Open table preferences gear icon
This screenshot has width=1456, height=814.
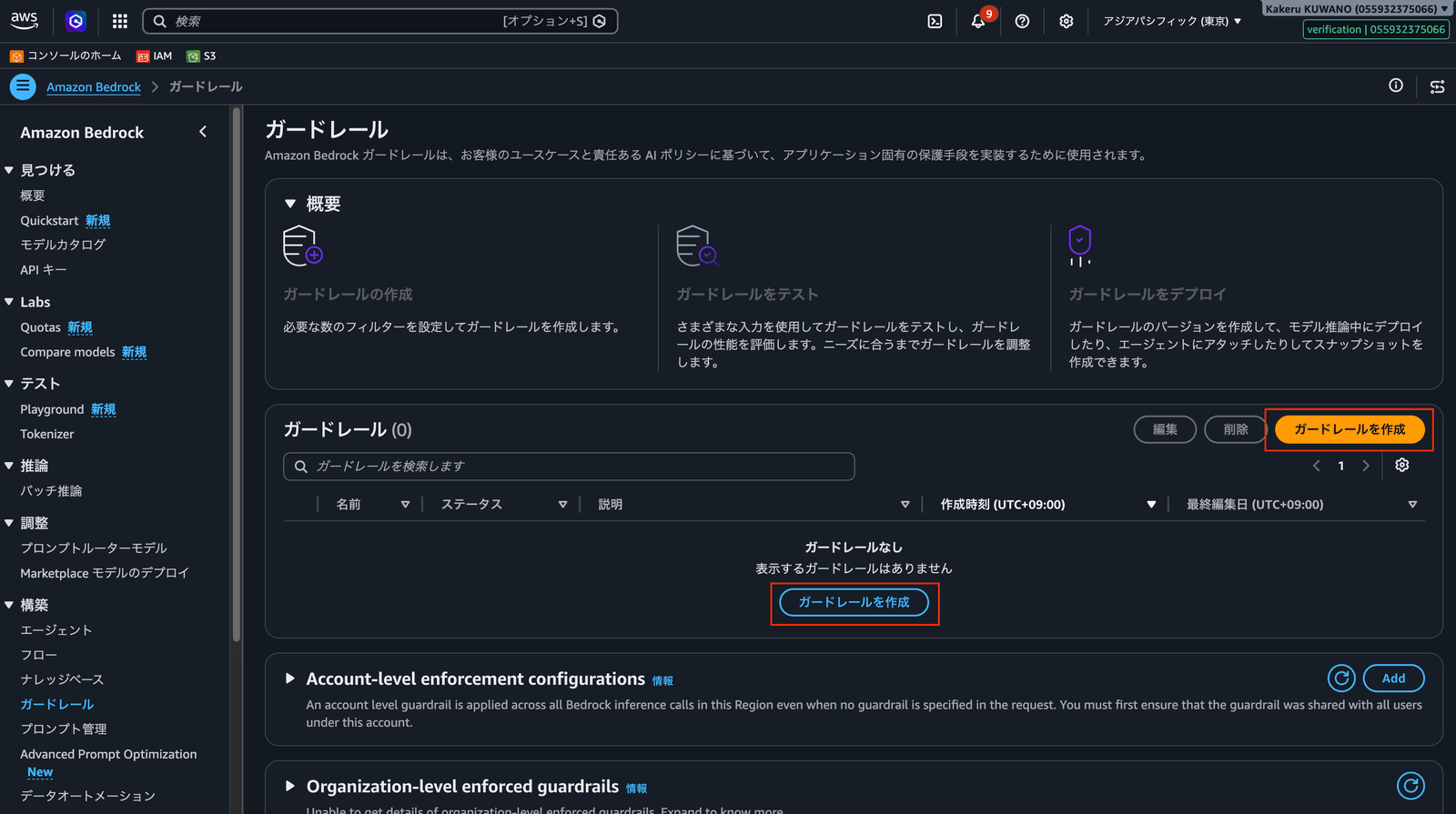pyautogui.click(x=1402, y=465)
